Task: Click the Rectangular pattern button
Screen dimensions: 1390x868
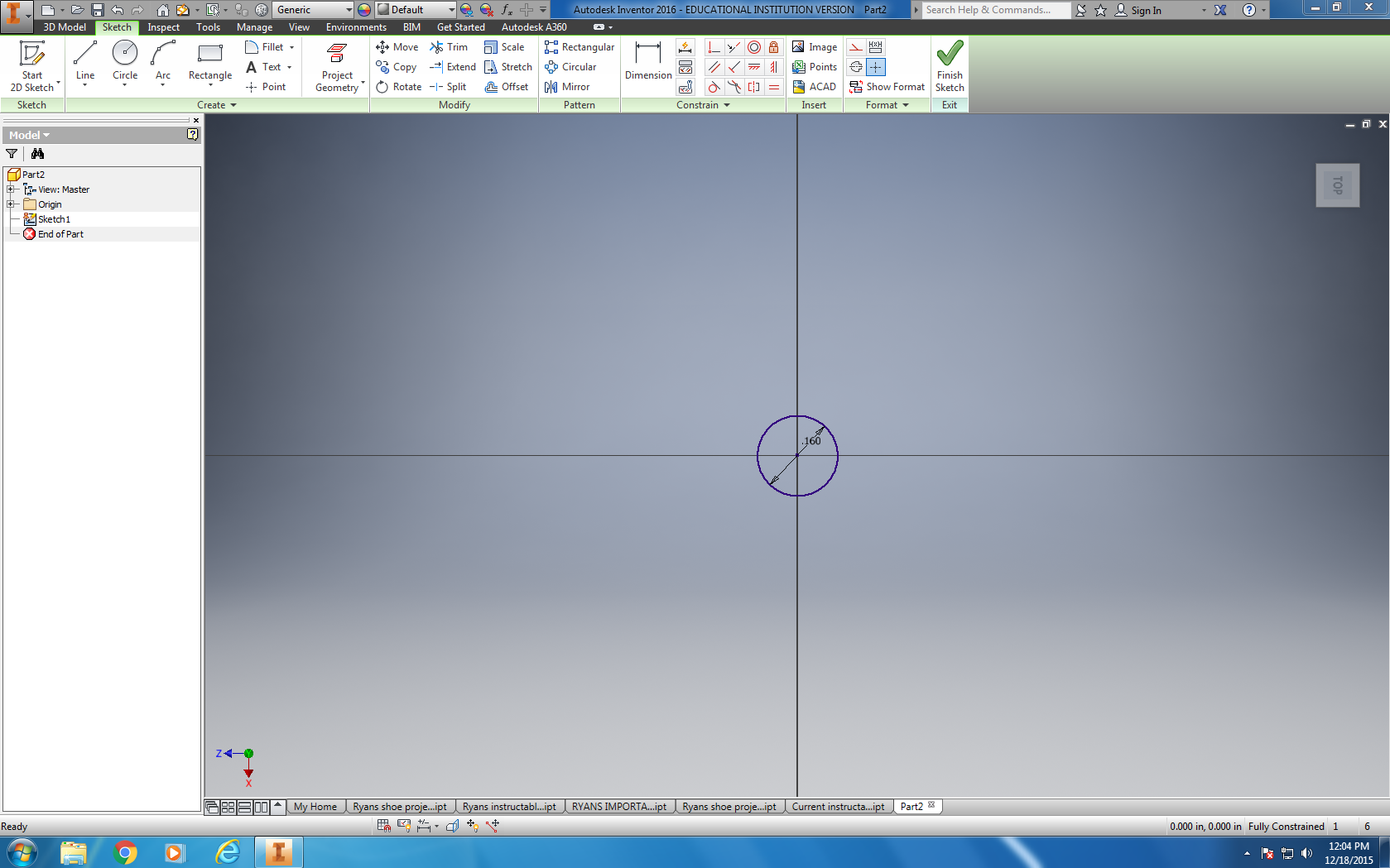Action: tap(580, 47)
